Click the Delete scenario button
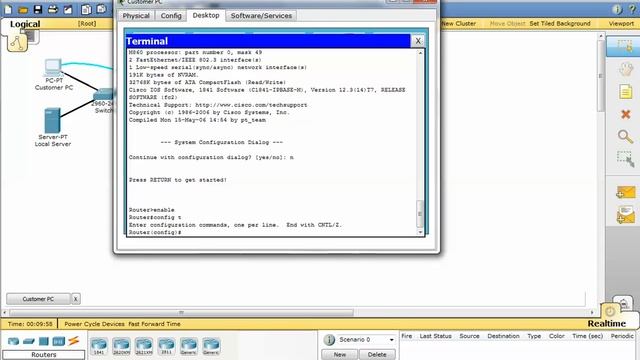The height and width of the screenshot is (360, 640). click(377, 354)
